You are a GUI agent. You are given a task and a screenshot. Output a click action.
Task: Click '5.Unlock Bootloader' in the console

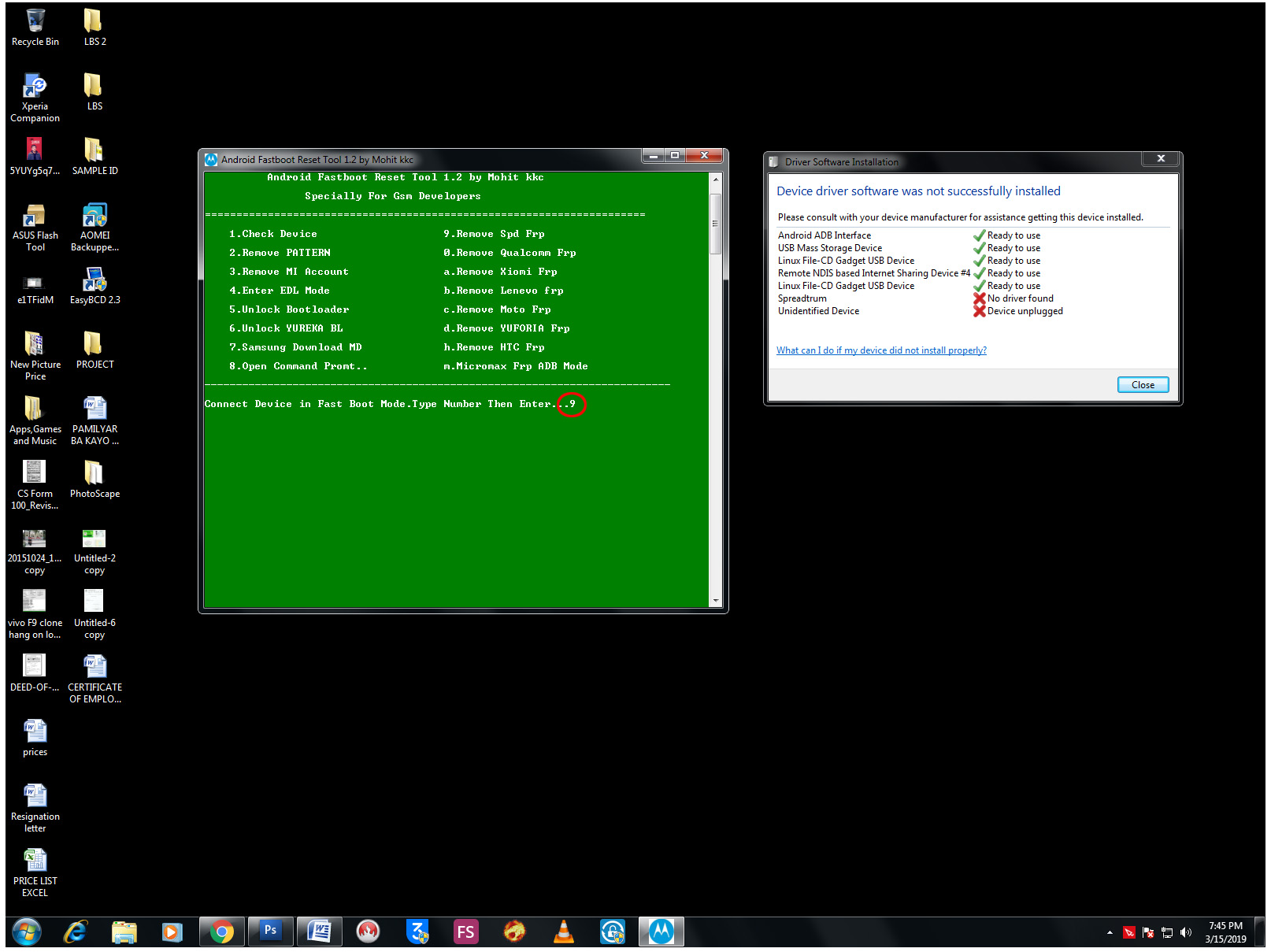289,309
